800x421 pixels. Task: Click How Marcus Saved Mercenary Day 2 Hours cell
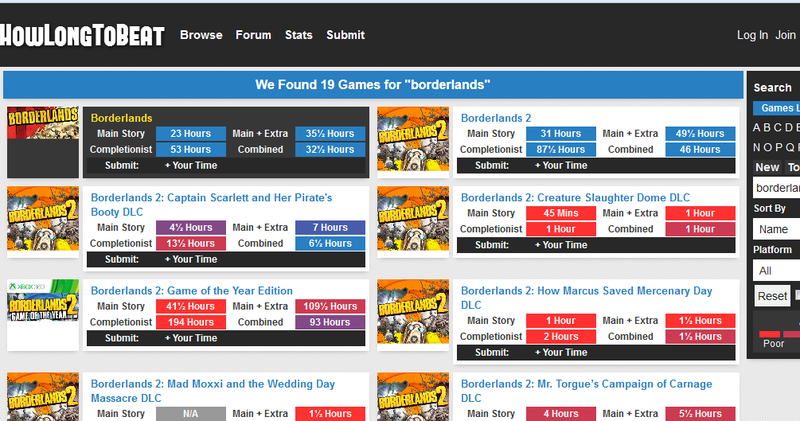[x=561, y=336]
